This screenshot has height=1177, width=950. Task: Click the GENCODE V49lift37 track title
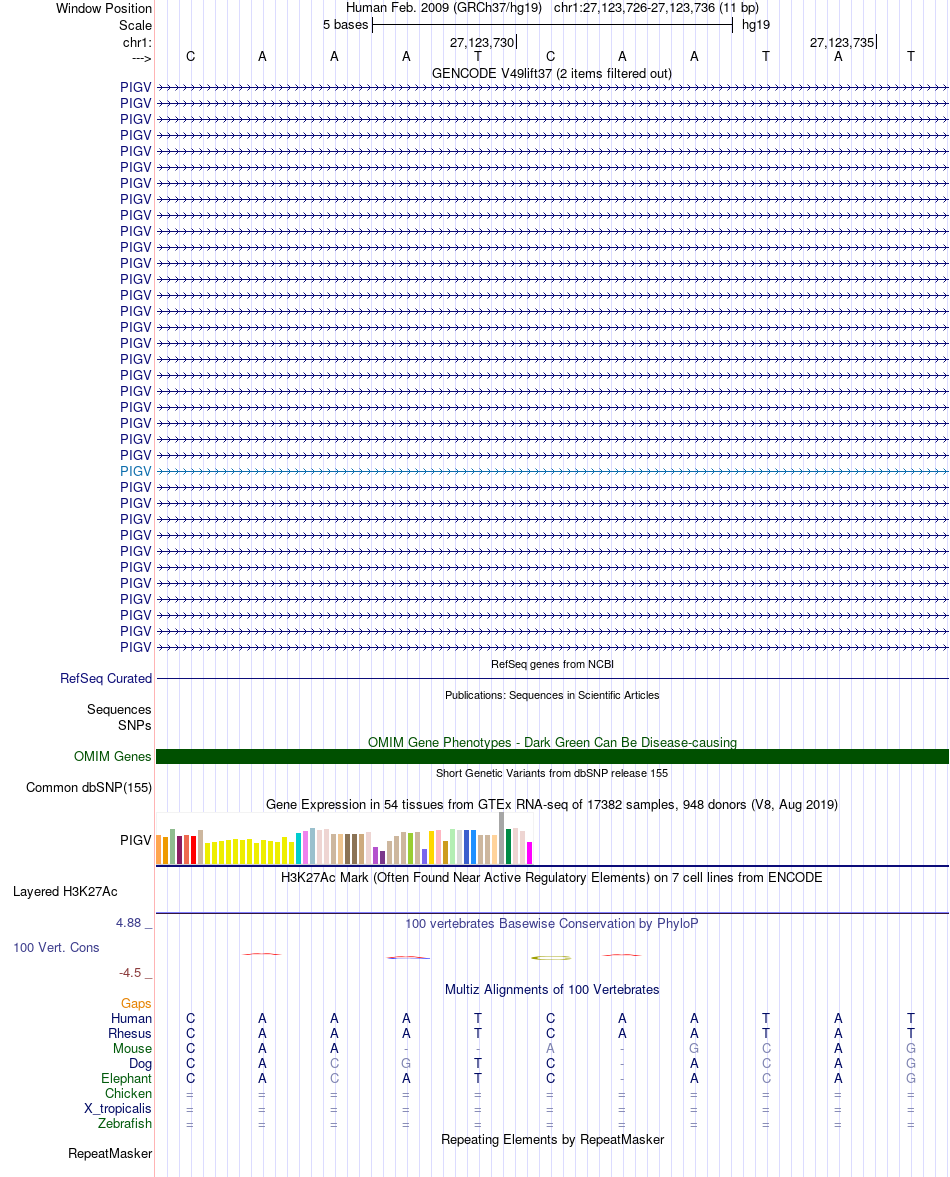click(552, 74)
